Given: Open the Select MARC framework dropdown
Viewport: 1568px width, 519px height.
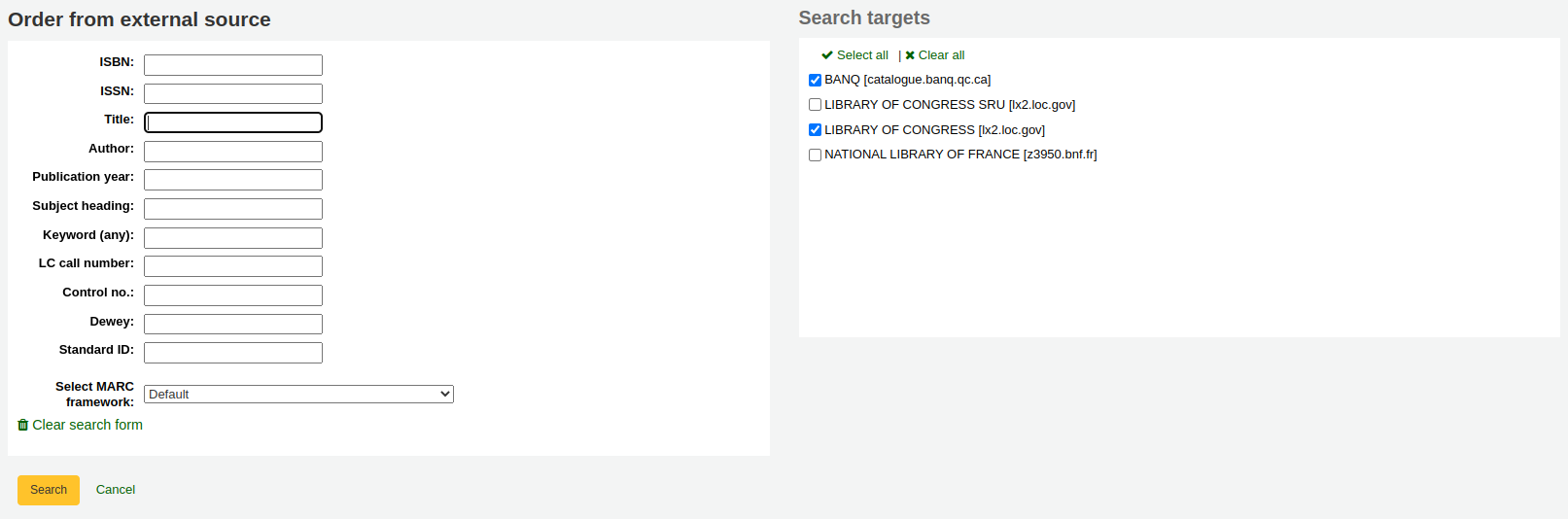Looking at the screenshot, I should pyautogui.click(x=298, y=394).
